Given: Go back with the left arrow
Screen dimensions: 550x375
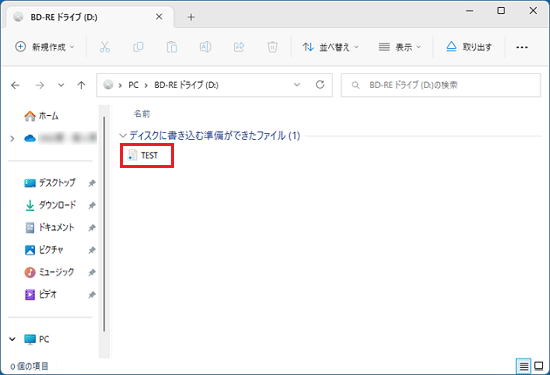Looking at the screenshot, I should tap(15, 85).
